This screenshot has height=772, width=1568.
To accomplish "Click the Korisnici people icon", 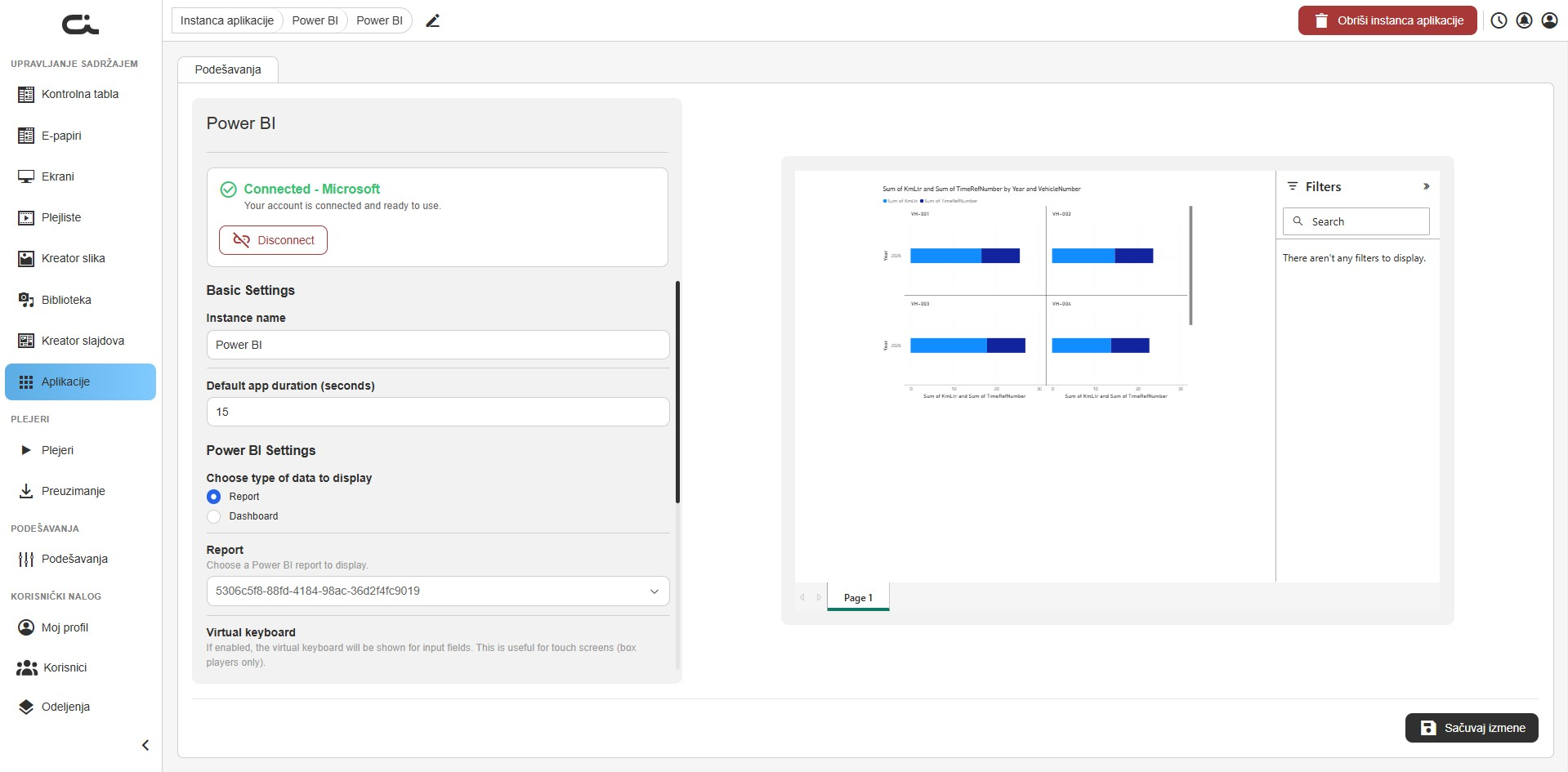I will (x=27, y=667).
